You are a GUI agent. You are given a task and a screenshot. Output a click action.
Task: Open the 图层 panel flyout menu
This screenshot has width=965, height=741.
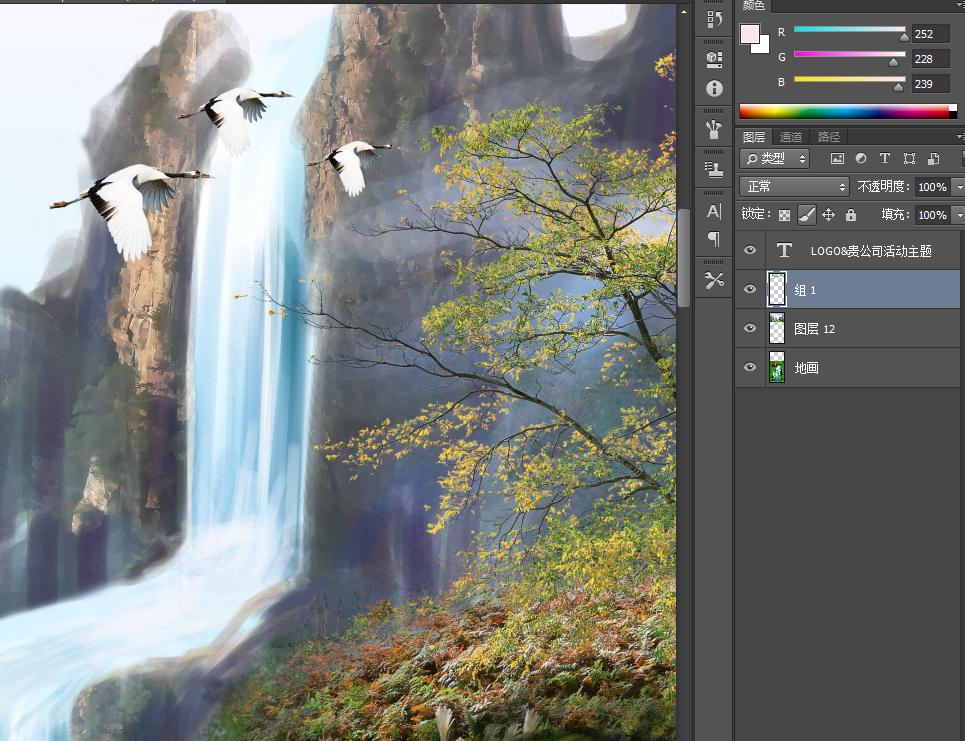coord(960,136)
